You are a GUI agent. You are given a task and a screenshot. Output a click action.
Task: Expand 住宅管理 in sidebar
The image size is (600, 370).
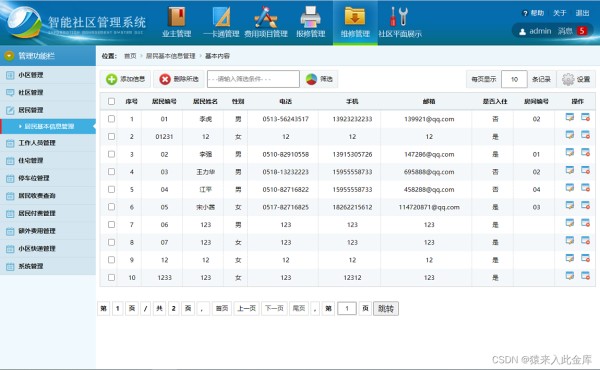tap(48, 161)
